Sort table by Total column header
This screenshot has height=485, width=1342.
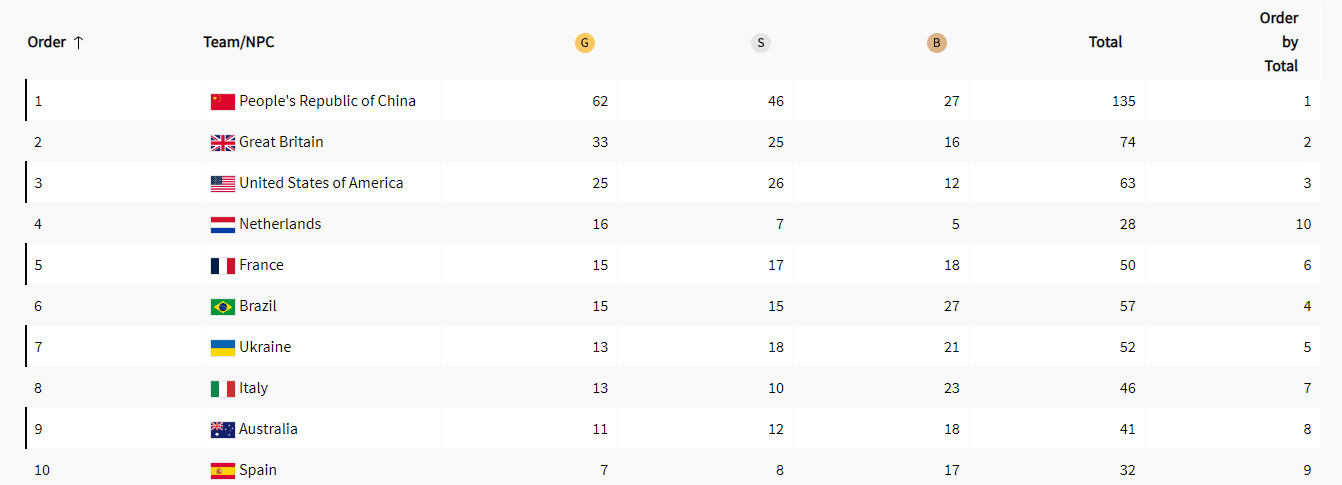point(1105,42)
